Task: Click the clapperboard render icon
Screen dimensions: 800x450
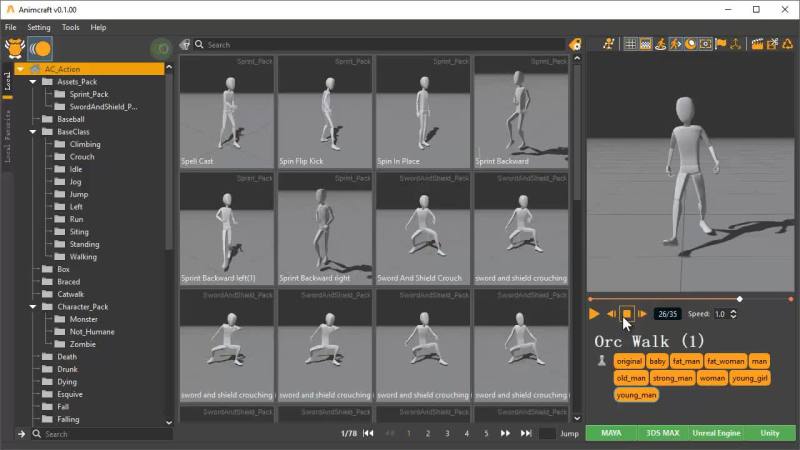Action: (x=757, y=44)
